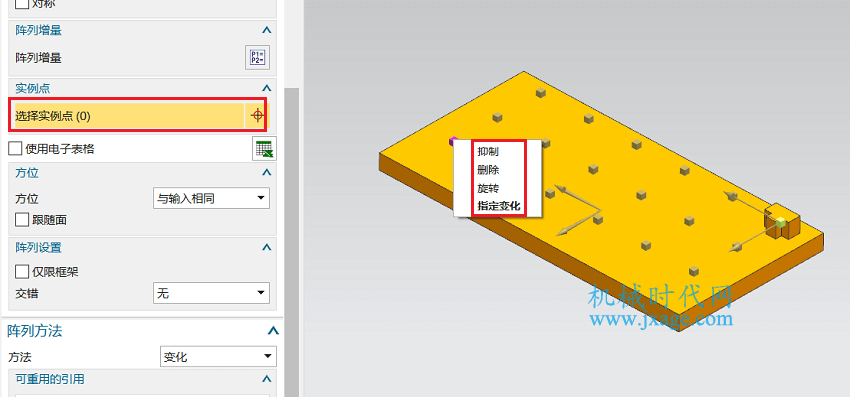The height and width of the screenshot is (397, 850).
Task: Toggle the 仅限框架 checkbox
Action: [22, 272]
